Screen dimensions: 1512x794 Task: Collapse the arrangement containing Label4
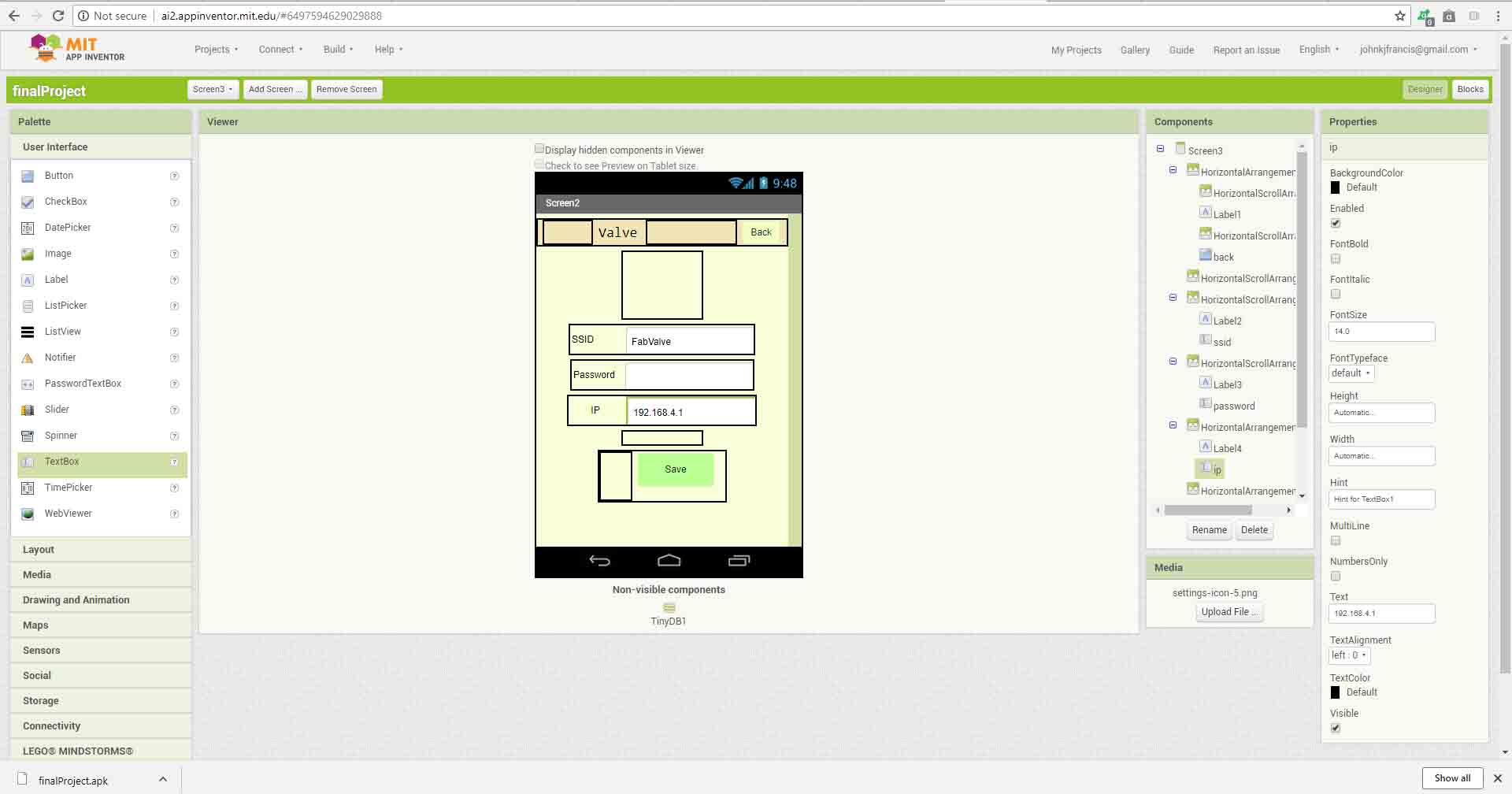[1173, 425]
